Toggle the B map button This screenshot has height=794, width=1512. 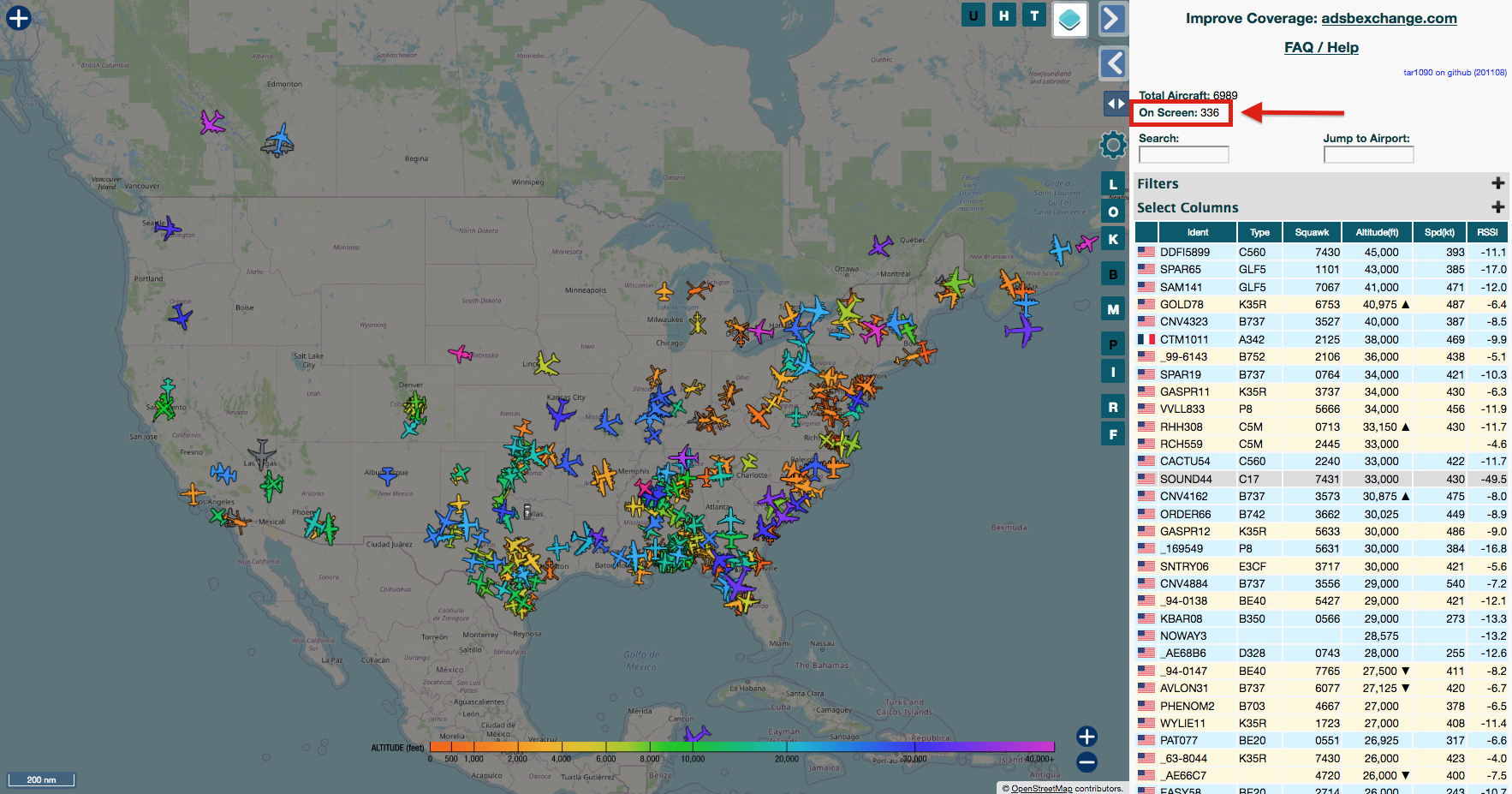click(x=1113, y=274)
